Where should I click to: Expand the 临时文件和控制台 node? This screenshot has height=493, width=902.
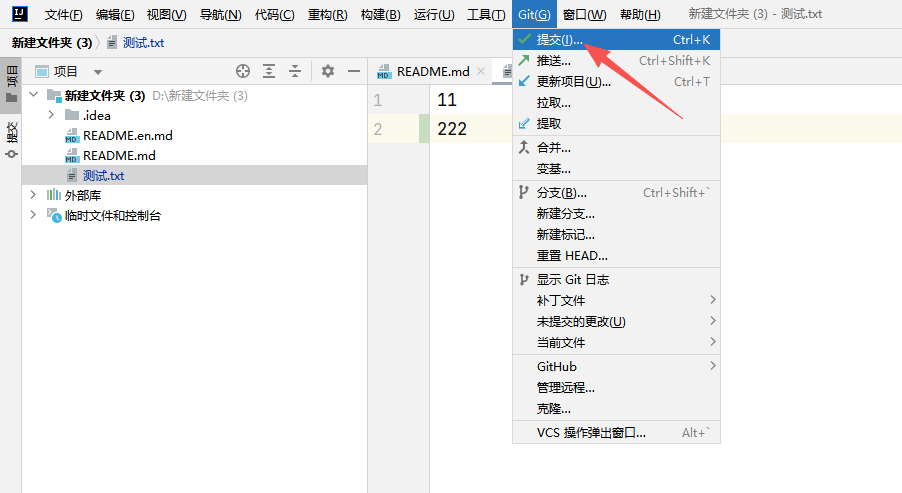pyautogui.click(x=33, y=215)
